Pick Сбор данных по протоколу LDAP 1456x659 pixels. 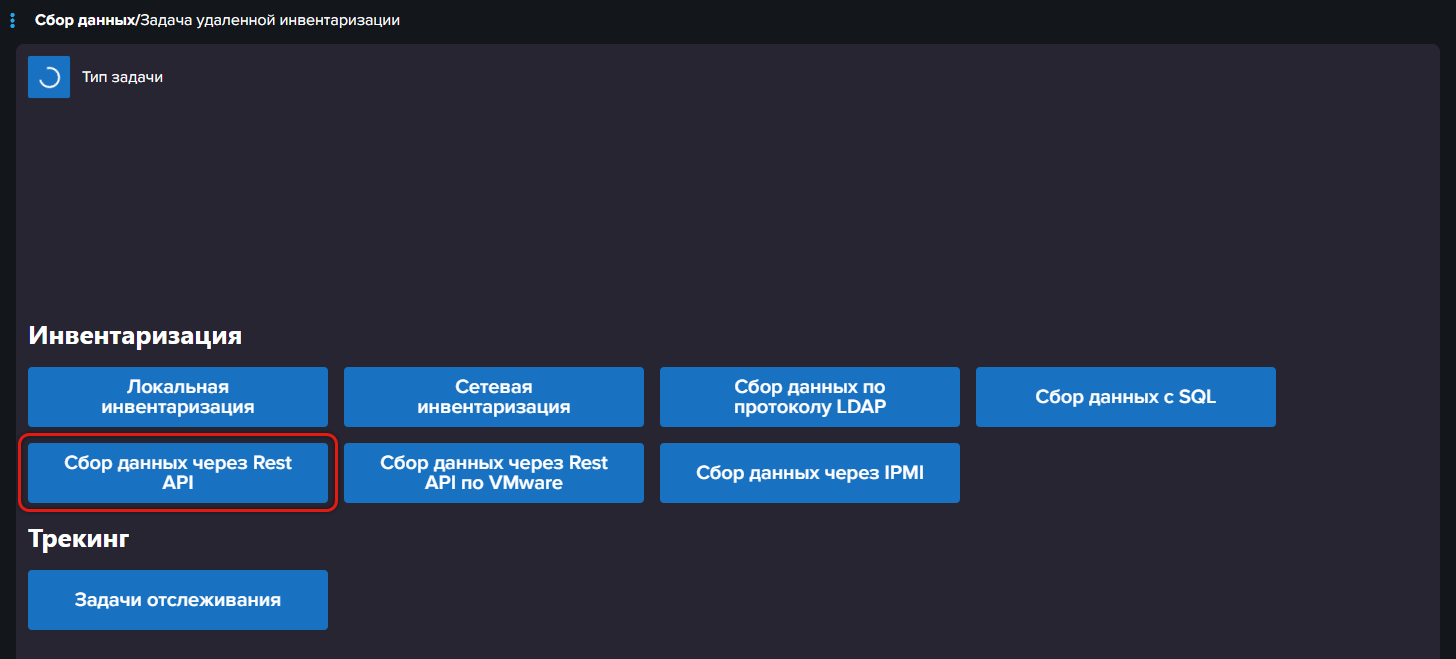point(810,397)
